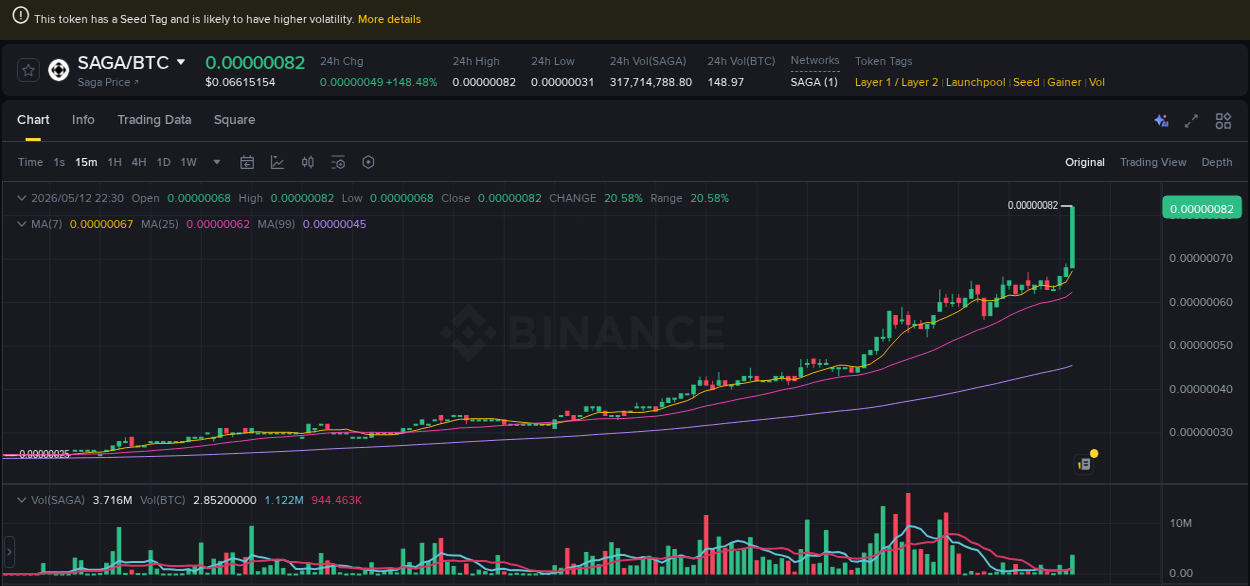Click the Launchpool token tag
Viewport: 1250px width, 586px height.
(x=976, y=82)
